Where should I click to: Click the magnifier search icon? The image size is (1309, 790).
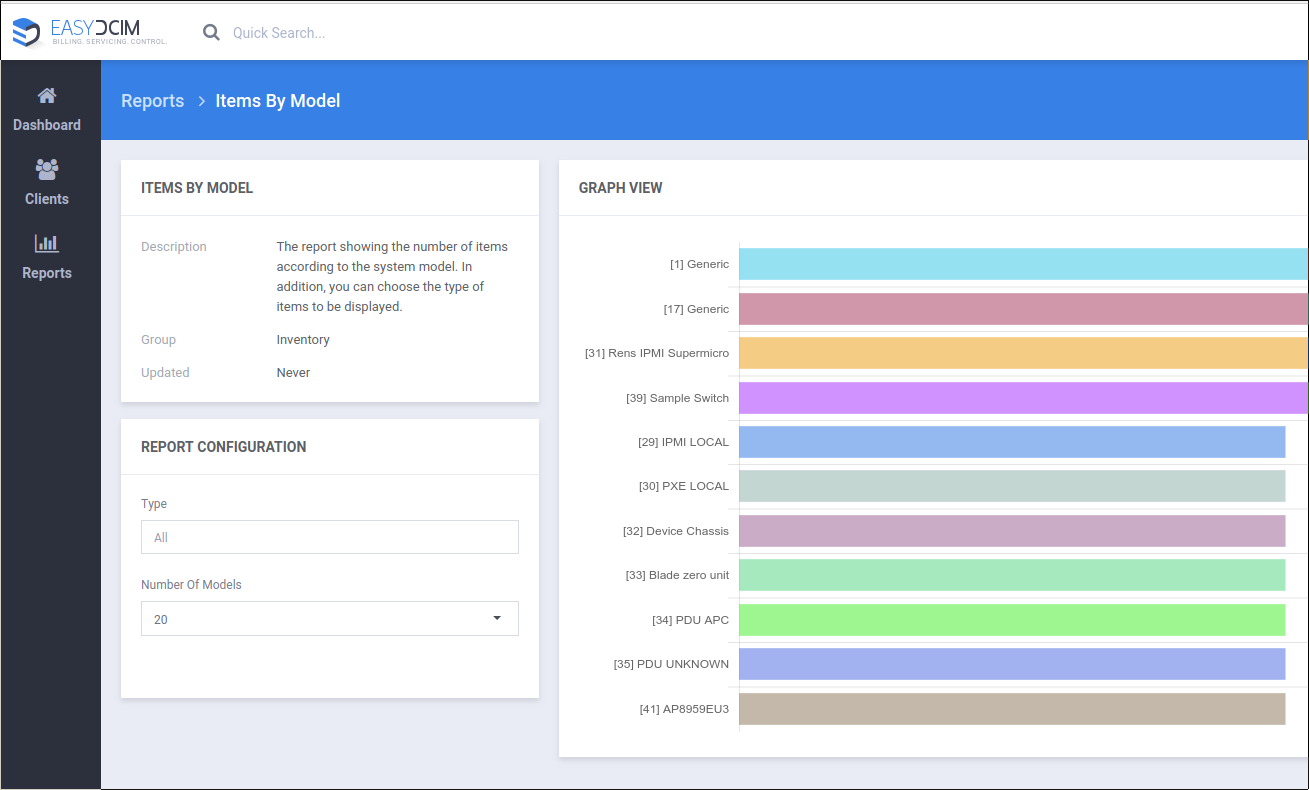coord(211,32)
